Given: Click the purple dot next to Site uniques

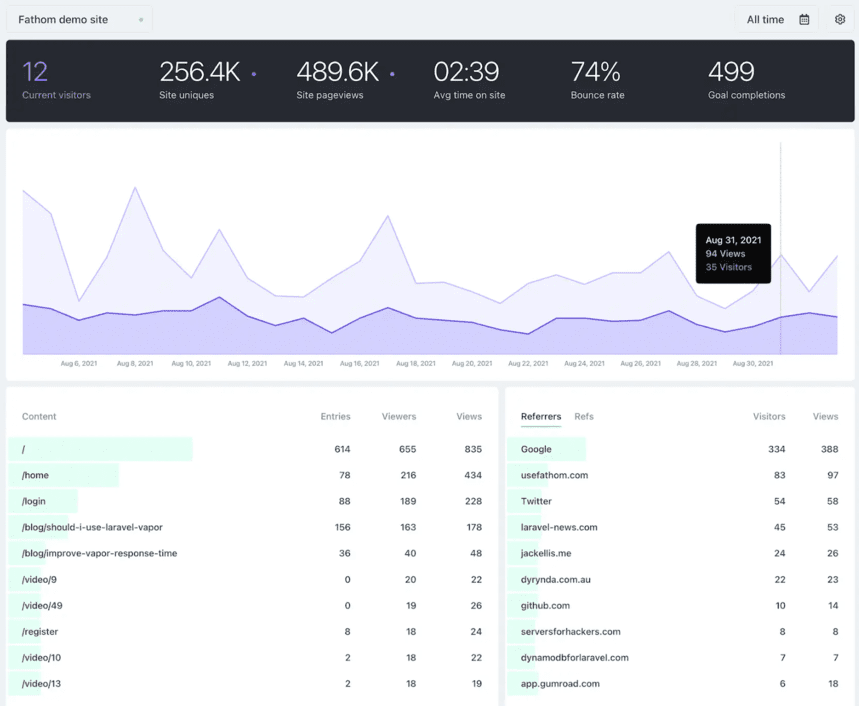Looking at the screenshot, I should [254, 73].
